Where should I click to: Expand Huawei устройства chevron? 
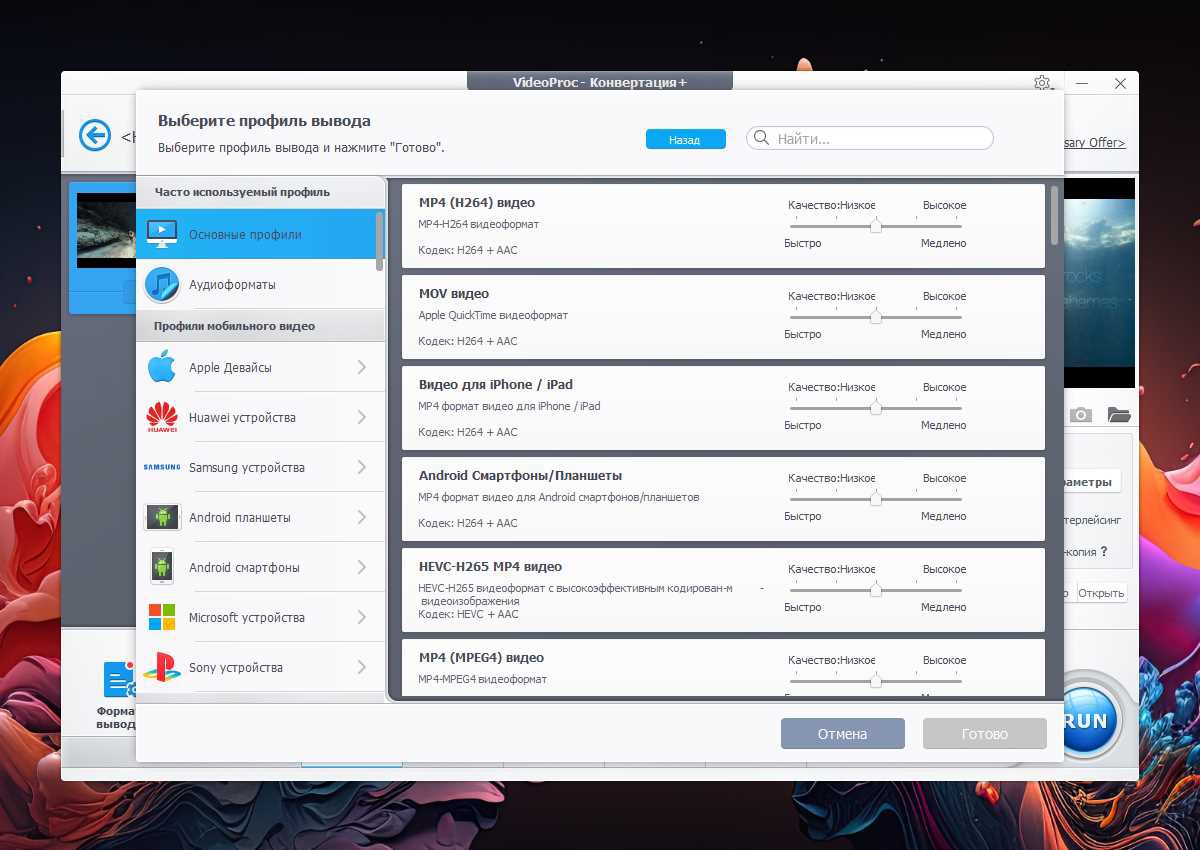tap(362, 417)
